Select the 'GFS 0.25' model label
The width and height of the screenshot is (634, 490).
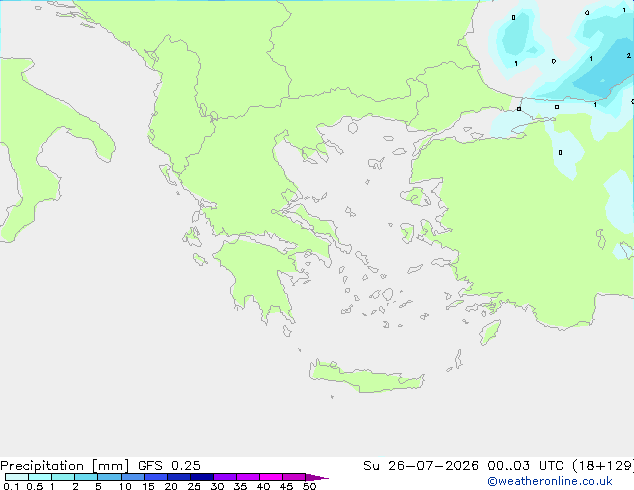pos(169,466)
